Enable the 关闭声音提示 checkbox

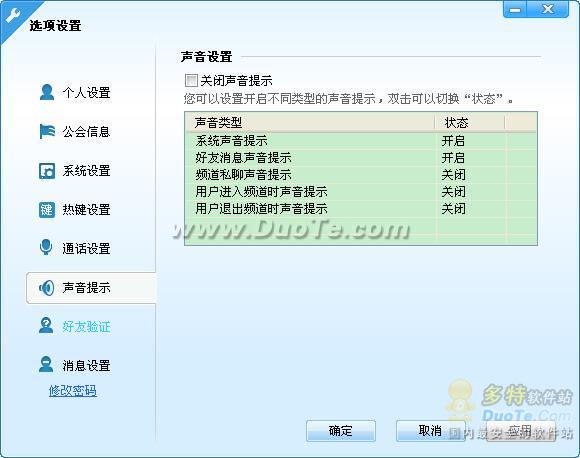pyautogui.click(x=191, y=80)
